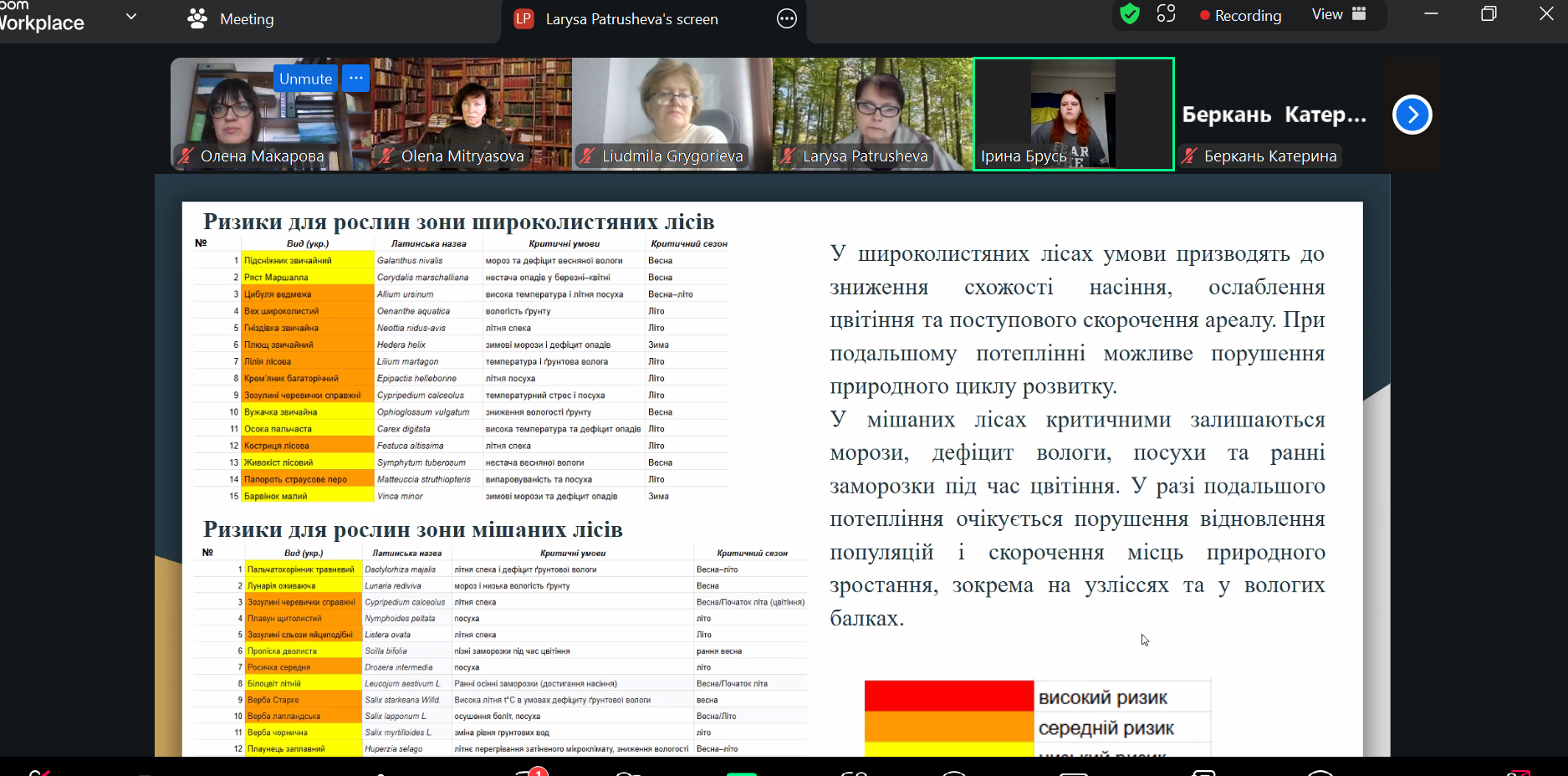Click the red high-risk legend swatch

click(x=948, y=696)
